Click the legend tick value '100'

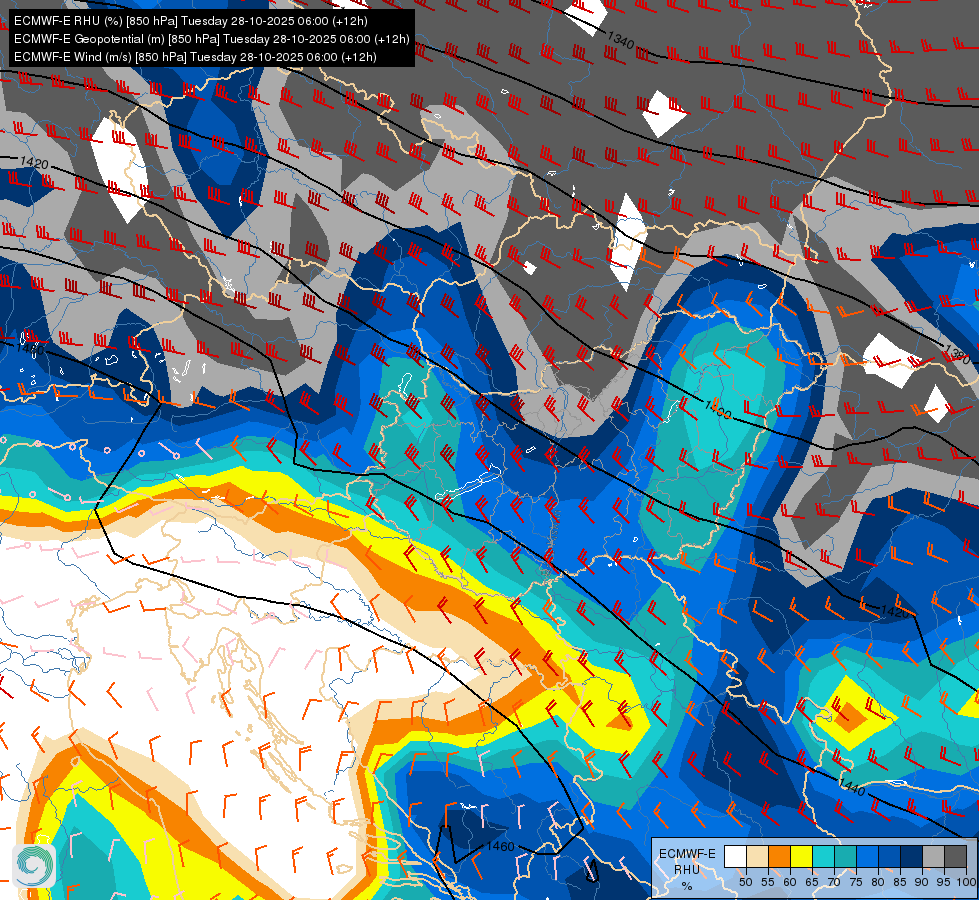pos(967,882)
